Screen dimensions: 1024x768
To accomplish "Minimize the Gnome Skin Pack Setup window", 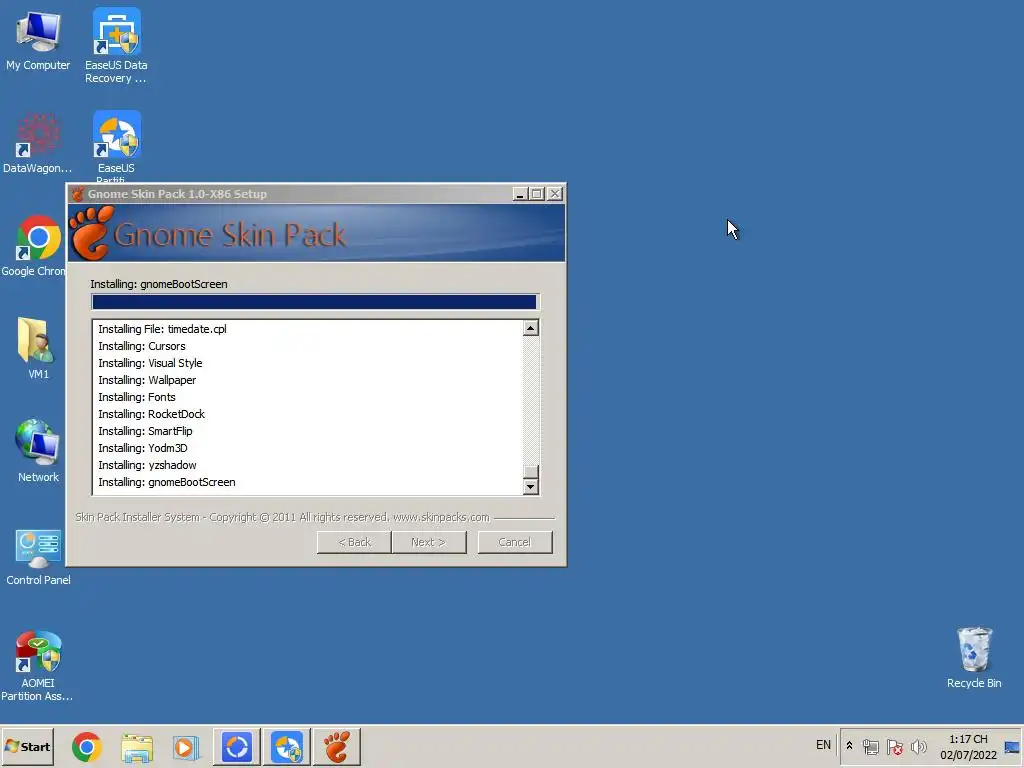I will 520,194.
